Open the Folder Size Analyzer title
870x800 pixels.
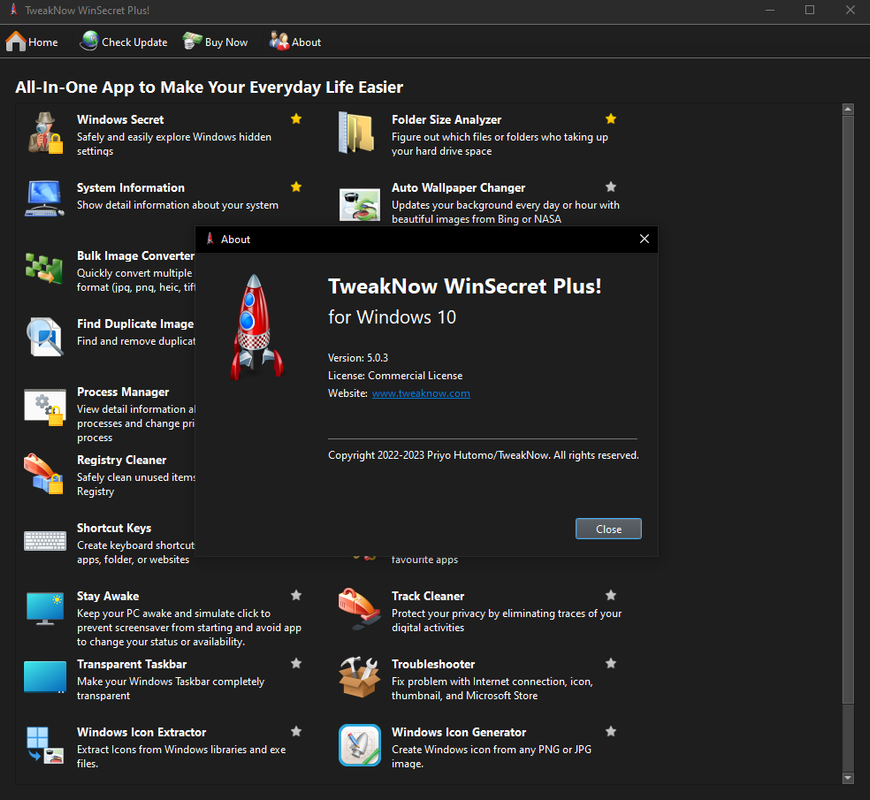(x=447, y=119)
